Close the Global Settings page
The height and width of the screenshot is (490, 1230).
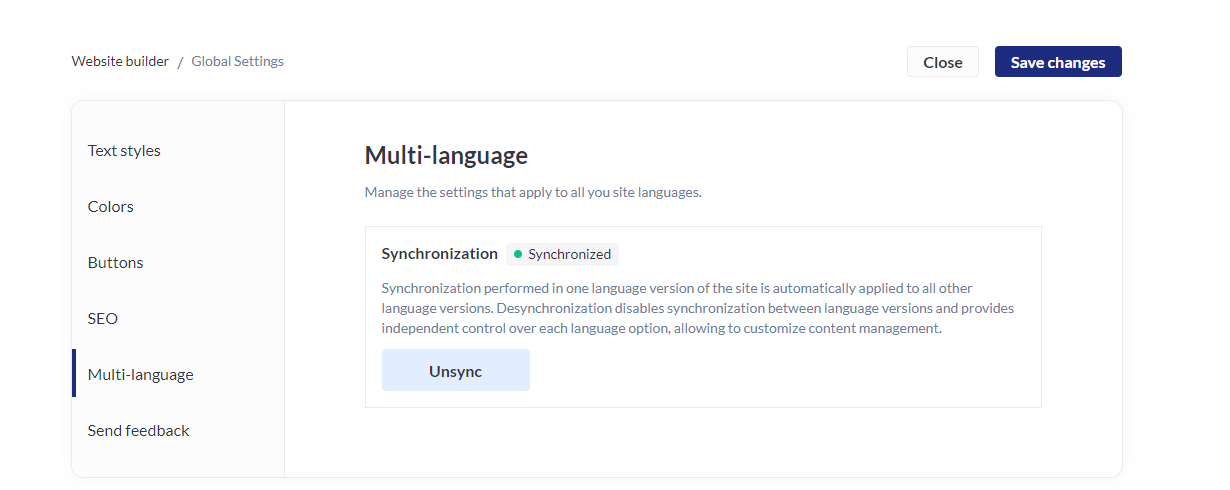(942, 62)
